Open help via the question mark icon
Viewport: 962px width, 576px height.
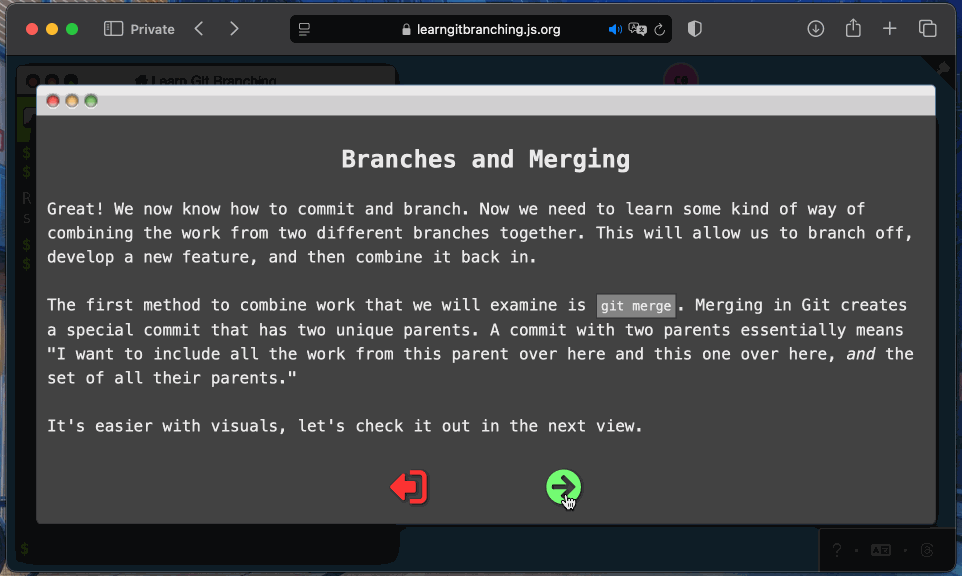(x=837, y=550)
